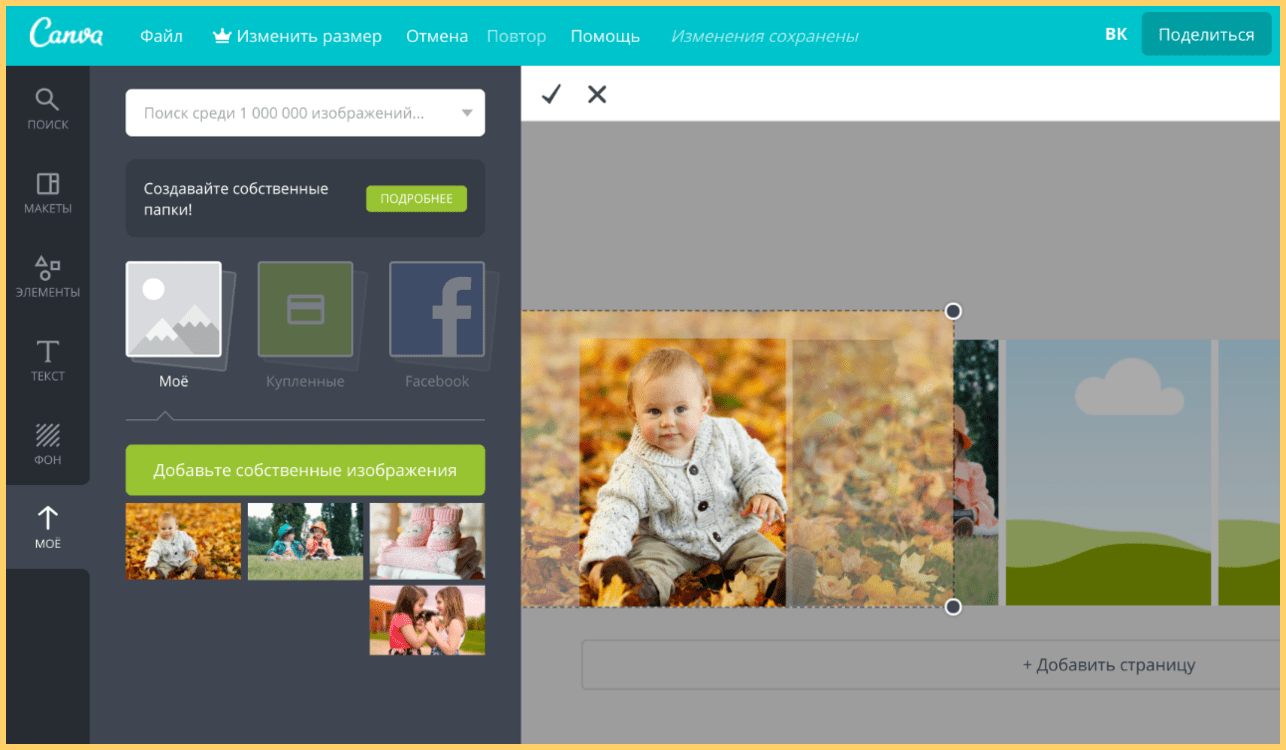Click Добавьте собственные изображения upload button
1286x750 pixels.
(305, 470)
